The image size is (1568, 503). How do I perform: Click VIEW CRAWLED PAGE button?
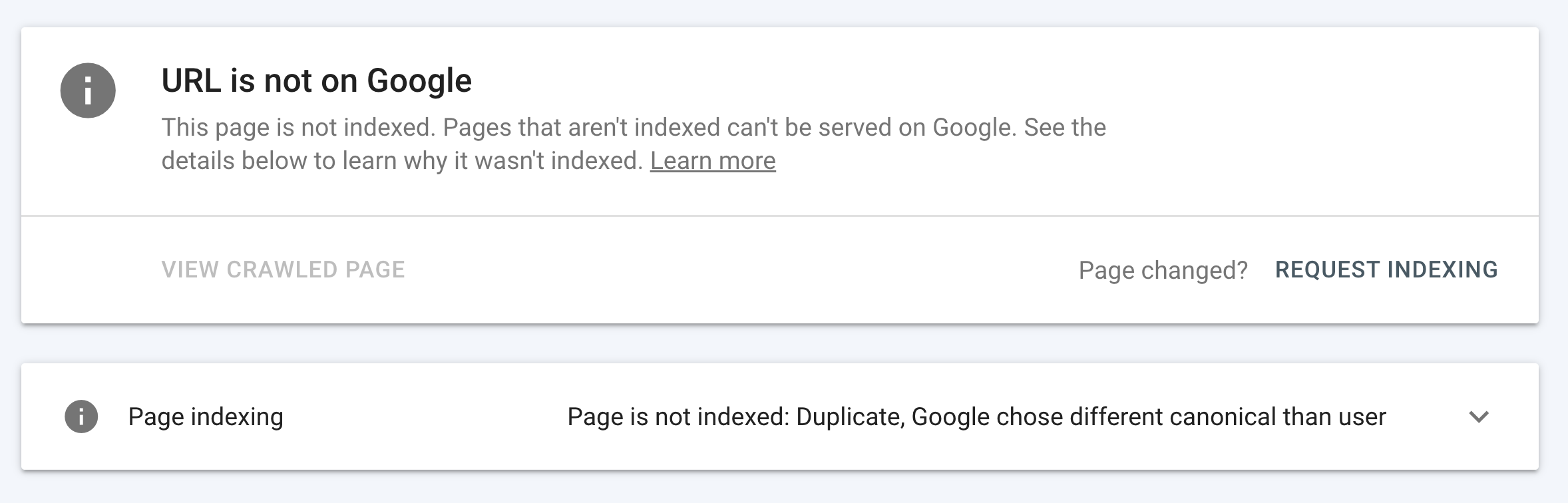[284, 269]
